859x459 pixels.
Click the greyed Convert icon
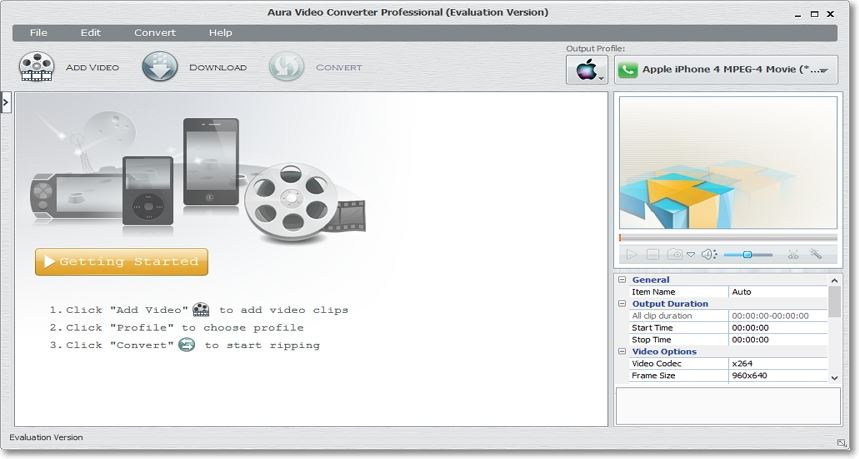point(286,67)
